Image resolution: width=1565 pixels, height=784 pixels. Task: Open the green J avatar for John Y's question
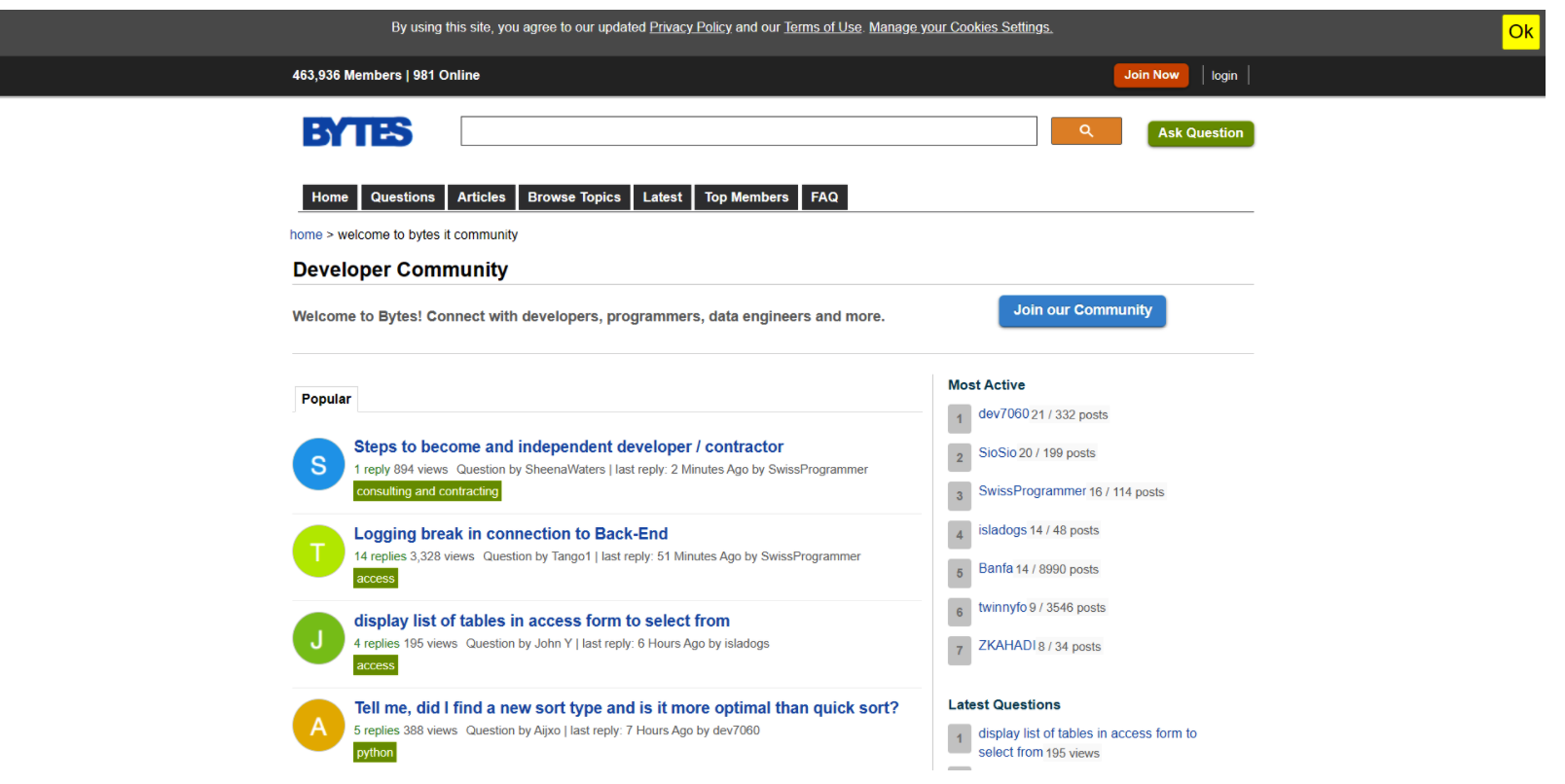[x=318, y=639]
